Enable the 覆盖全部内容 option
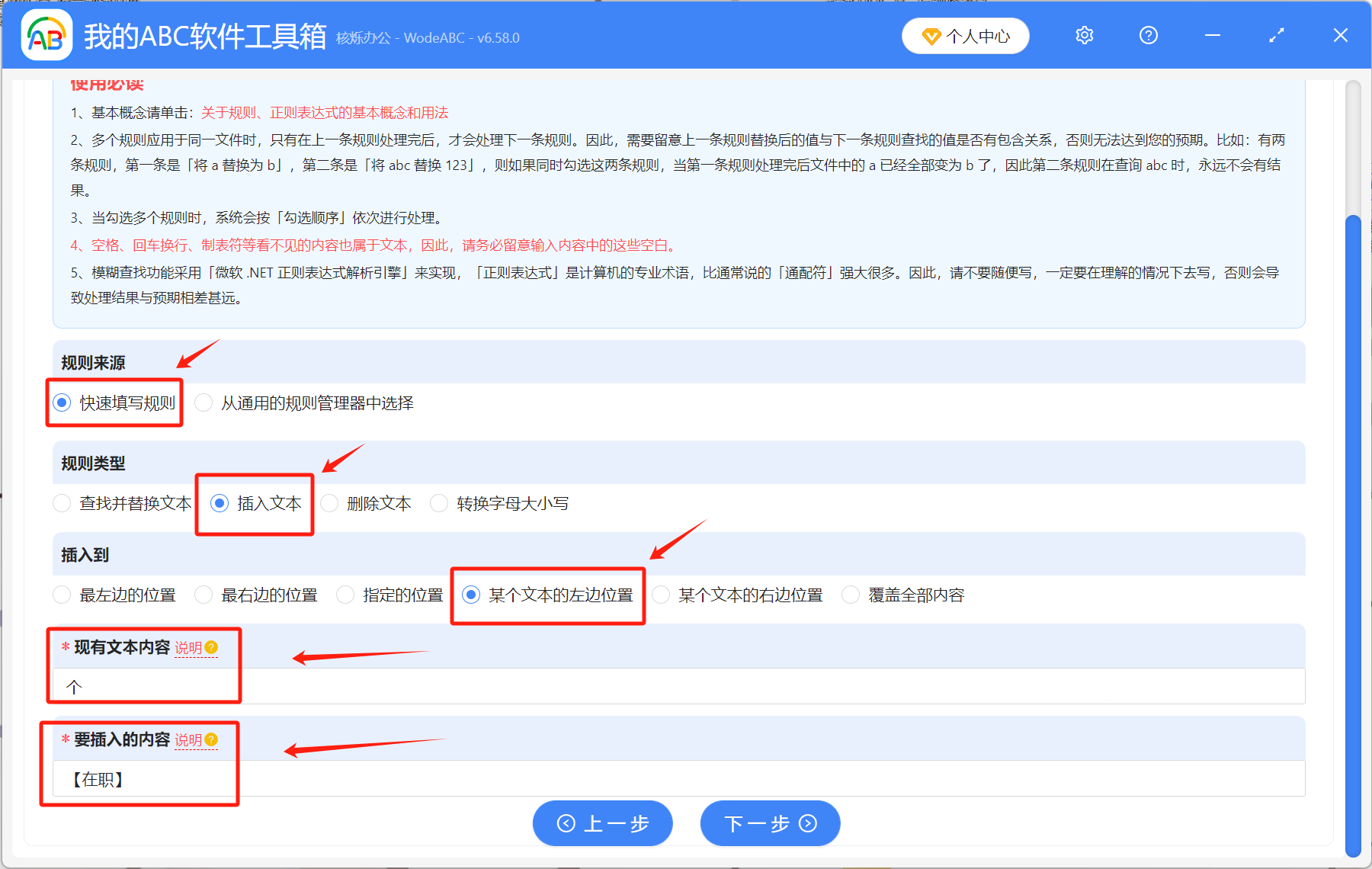Viewport: 1372px width, 869px height. tap(850, 594)
